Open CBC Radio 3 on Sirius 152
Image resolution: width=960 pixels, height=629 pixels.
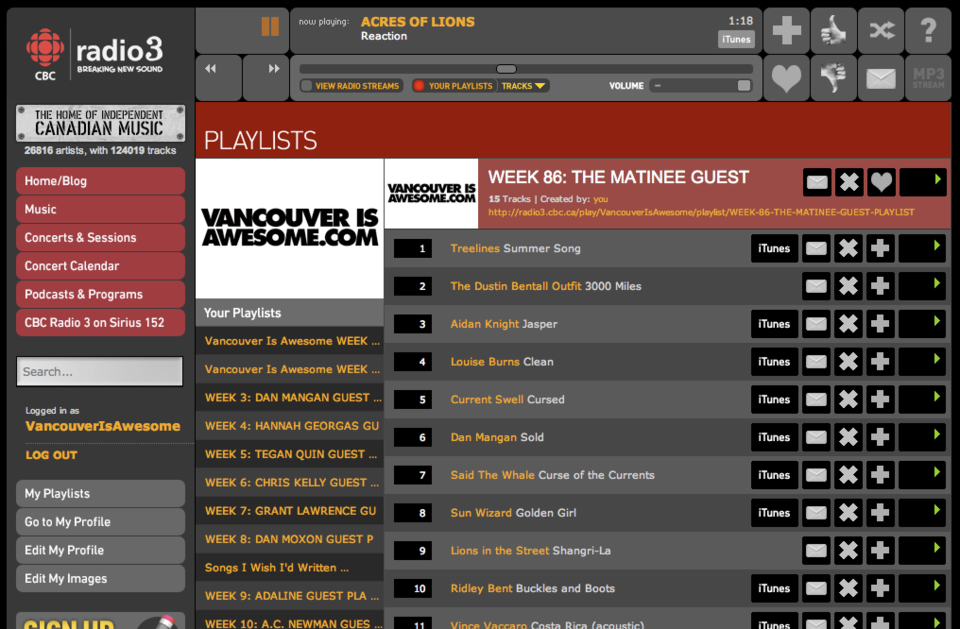click(x=100, y=322)
